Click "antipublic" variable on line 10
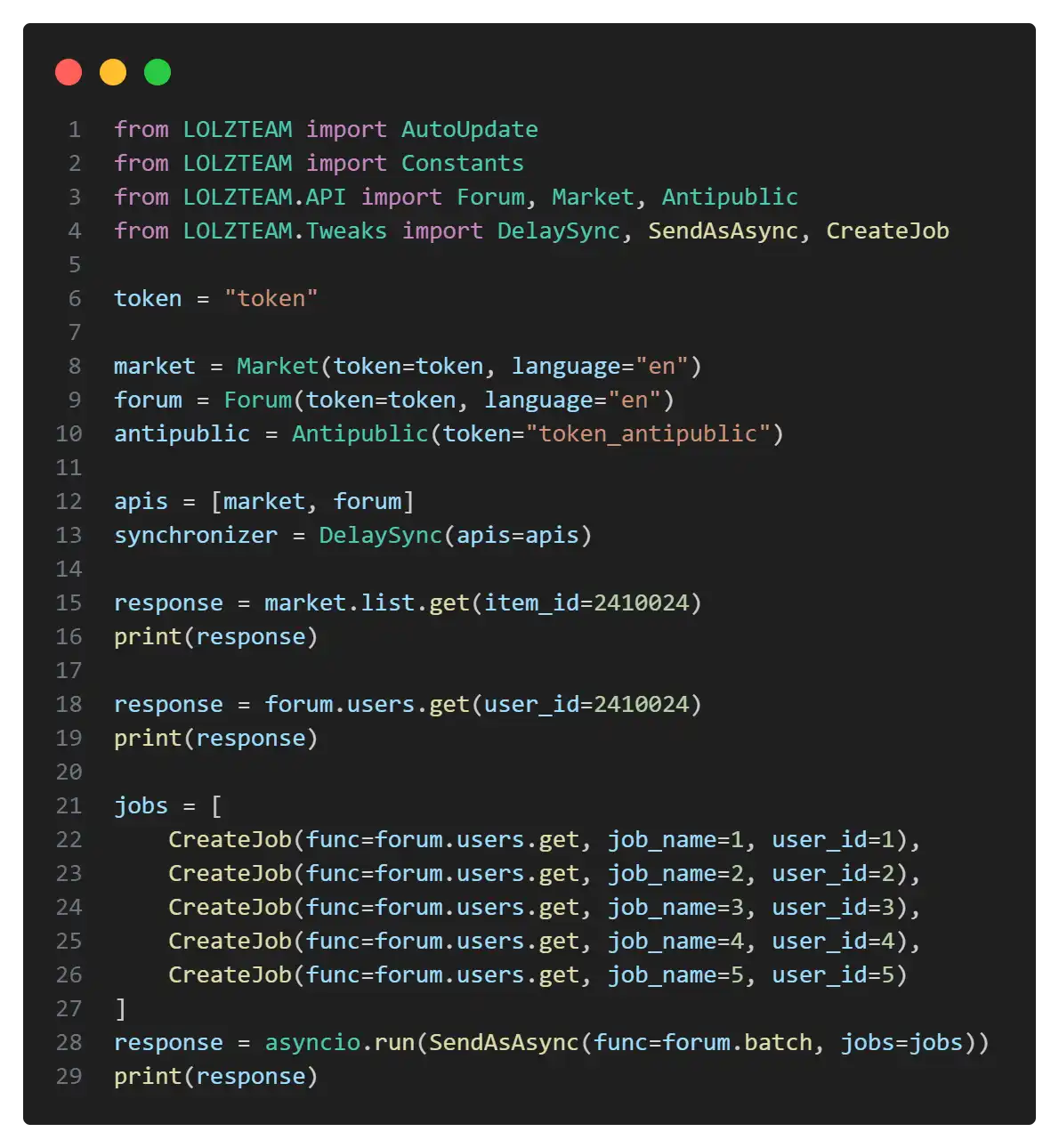Screen dimensions: 1059x1148 tap(182, 434)
